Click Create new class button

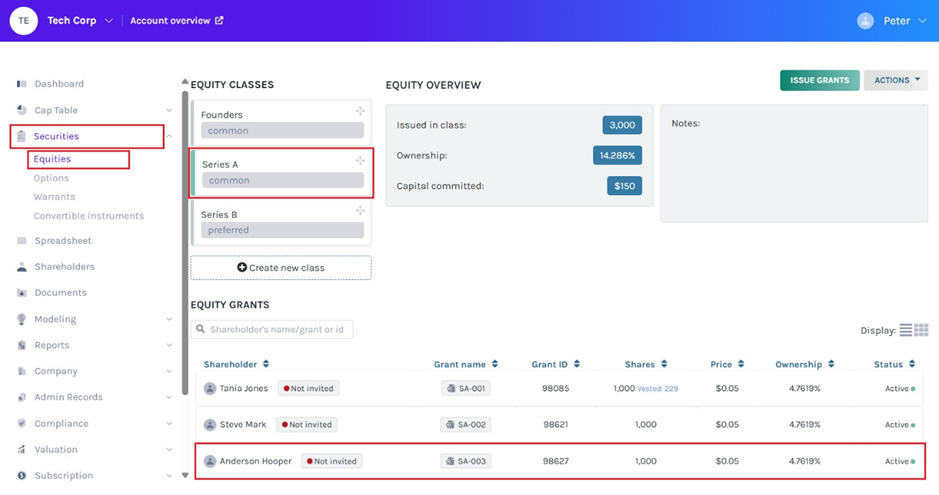pyautogui.click(x=281, y=268)
